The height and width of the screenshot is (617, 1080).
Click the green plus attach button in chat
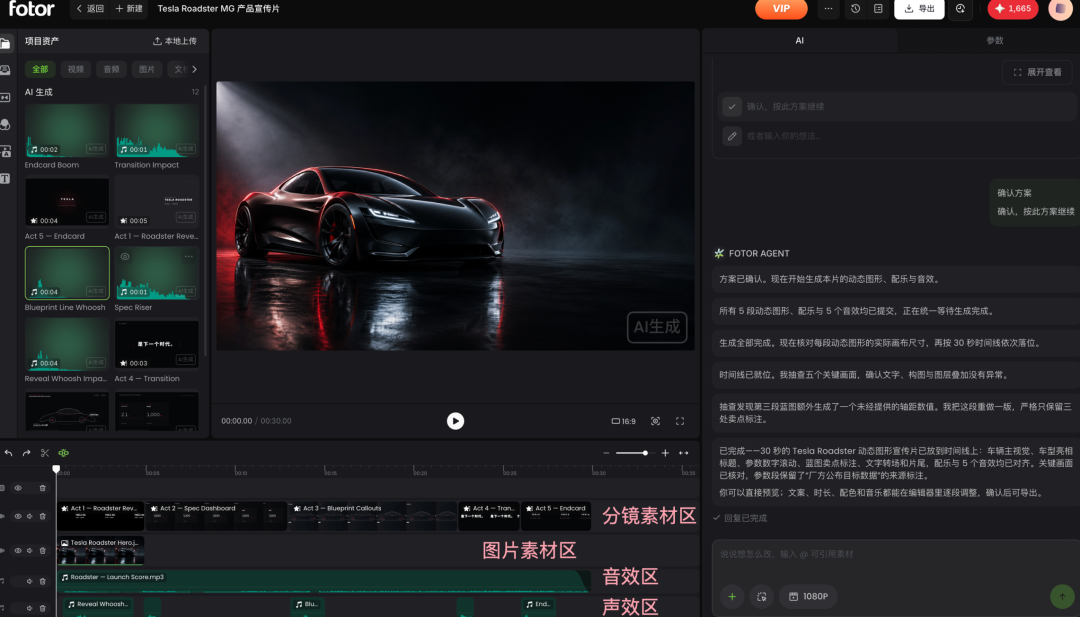click(732, 596)
